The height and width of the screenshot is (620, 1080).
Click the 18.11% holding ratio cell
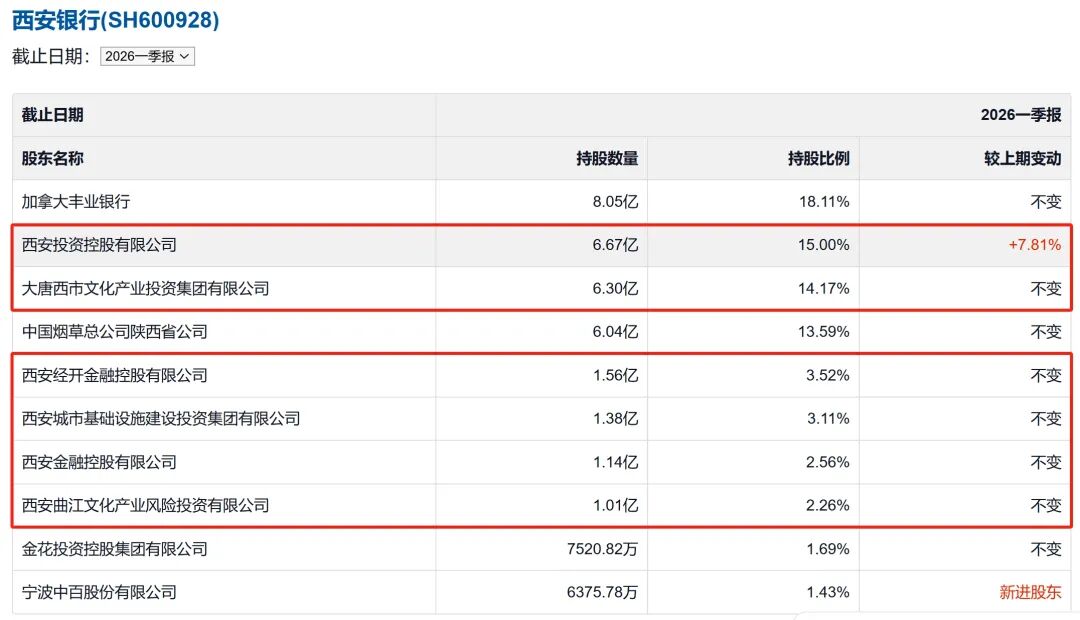click(824, 202)
